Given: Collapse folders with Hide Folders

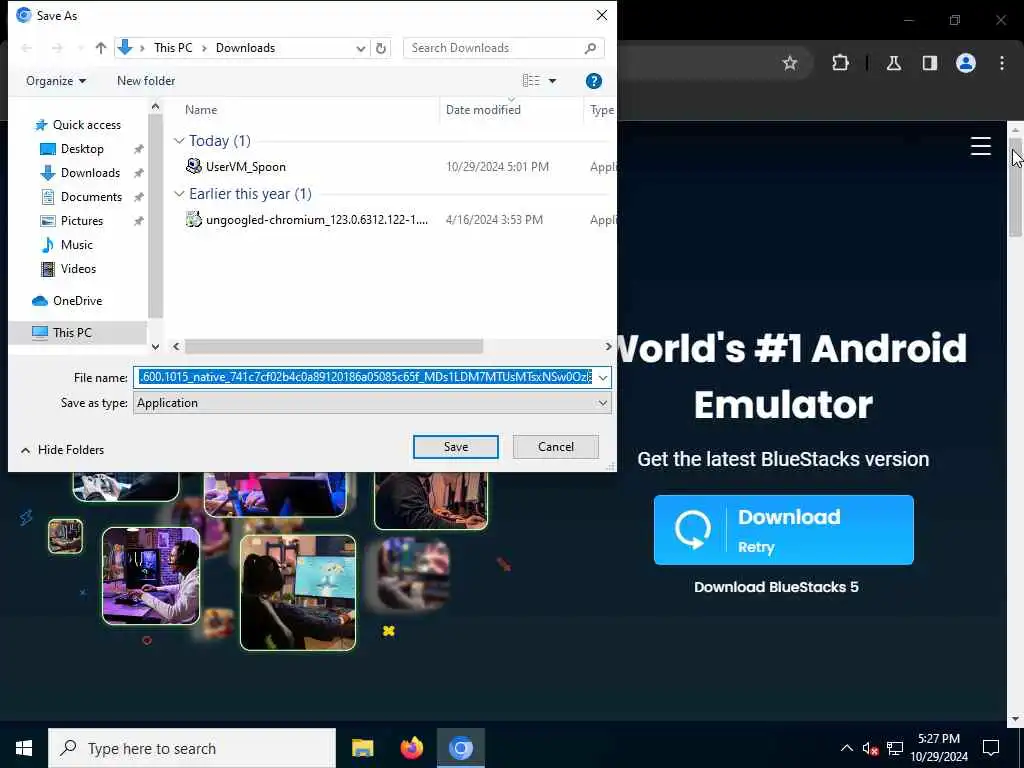Looking at the screenshot, I should [x=62, y=450].
